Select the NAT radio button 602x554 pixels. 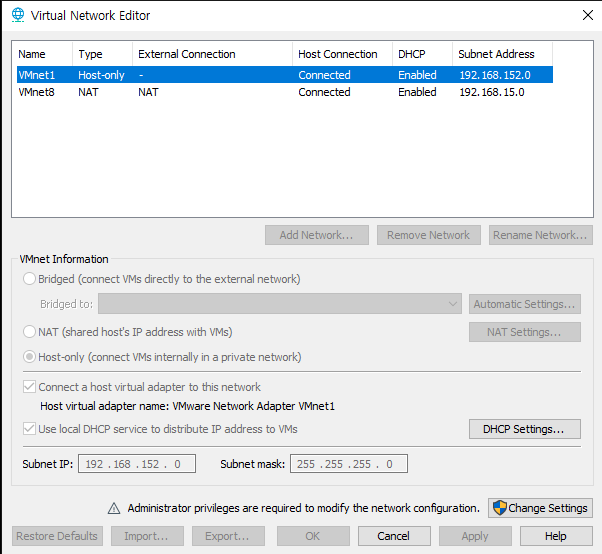click(30, 332)
